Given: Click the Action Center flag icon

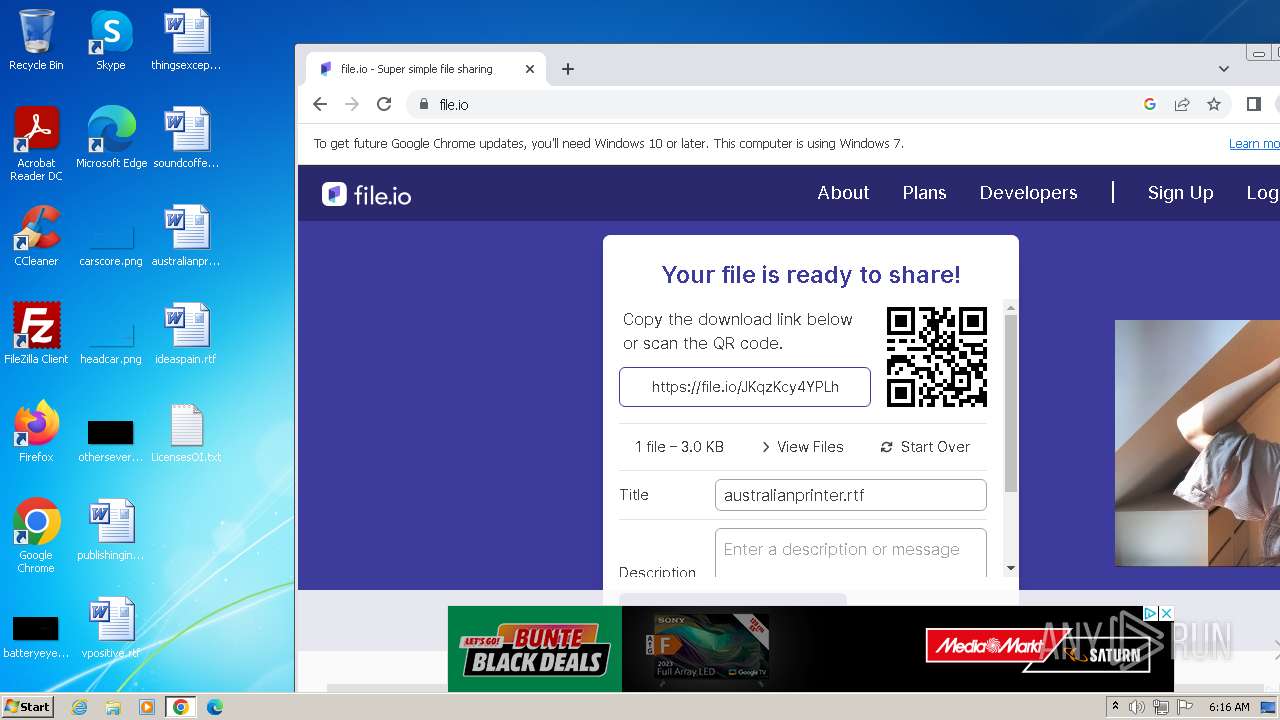Looking at the screenshot, I should pos(1183,707).
